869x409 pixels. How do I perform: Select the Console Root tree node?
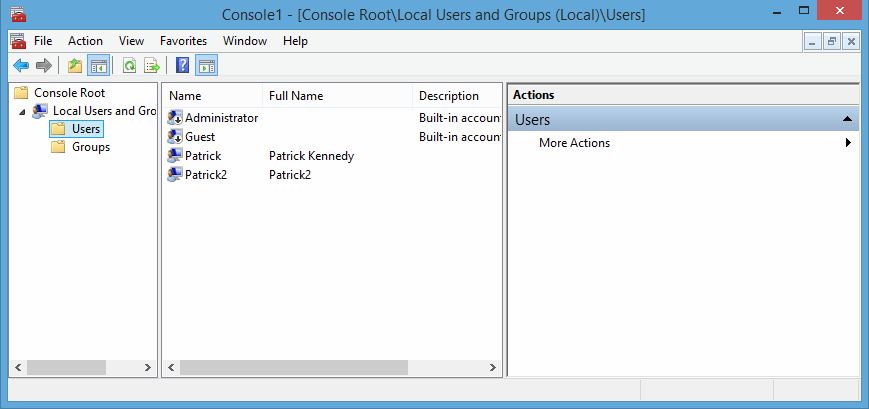coord(69,93)
